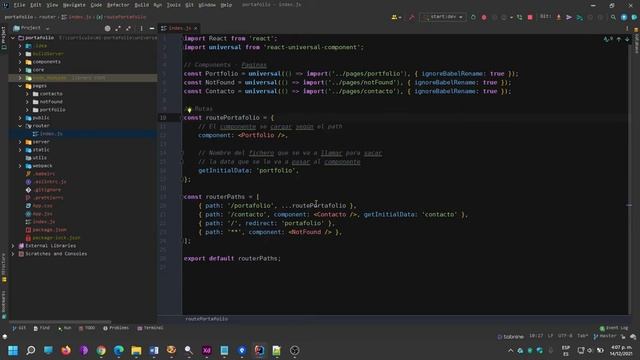Open the Find tool window
Viewport: 640px width, 360px height.
pyautogui.click(x=42, y=328)
